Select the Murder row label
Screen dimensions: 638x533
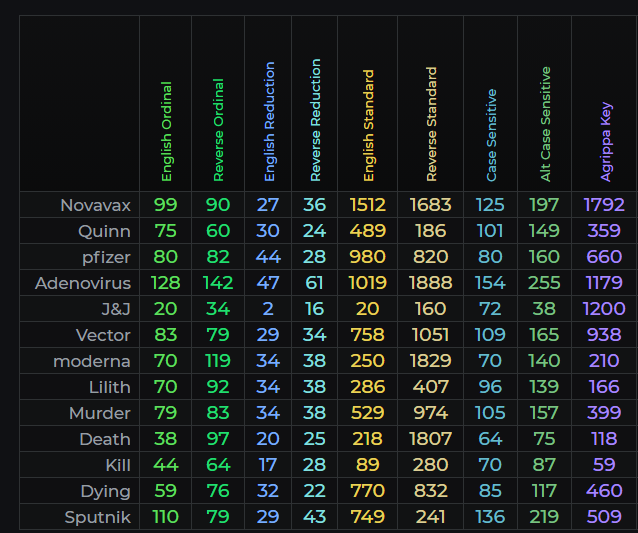pyautogui.click(x=100, y=413)
